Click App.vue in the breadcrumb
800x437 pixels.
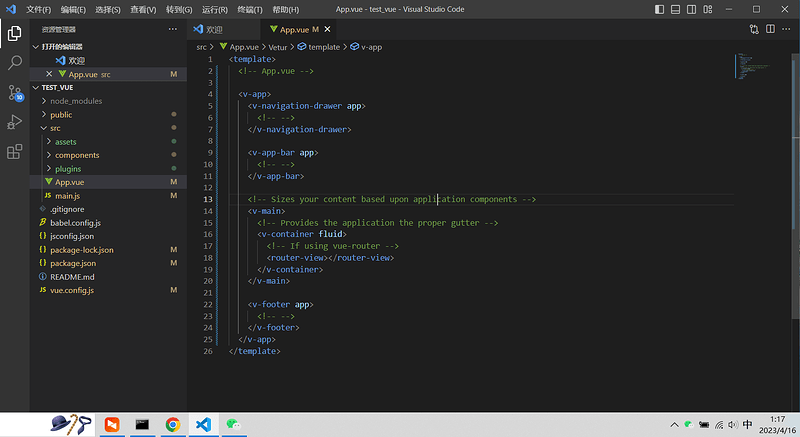coord(244,47)
